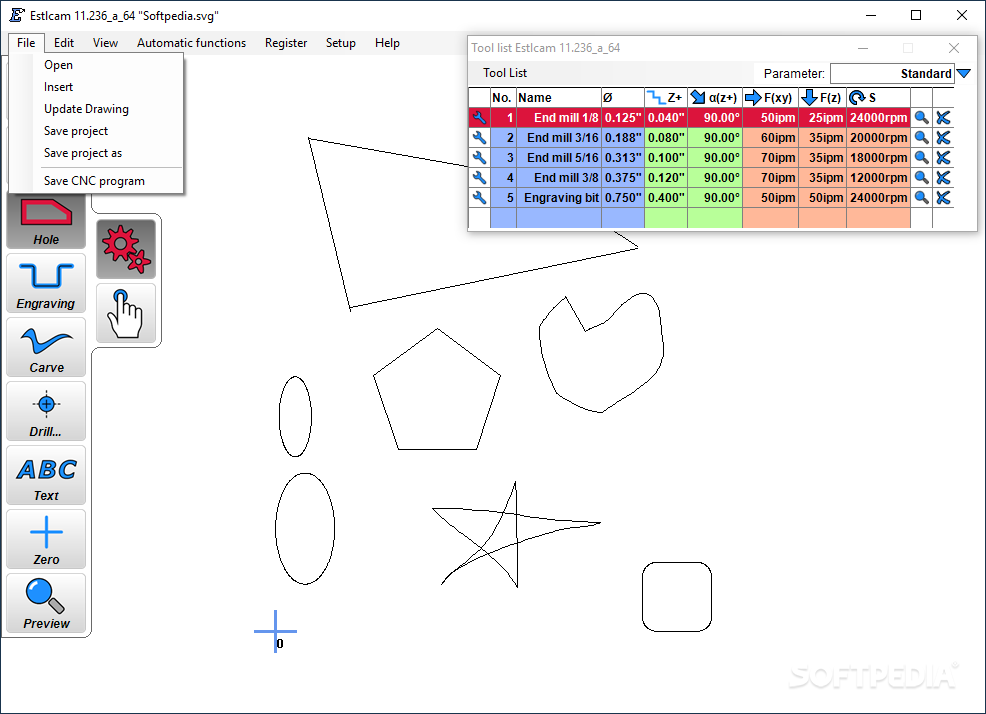Click the Z+ cell 0.400"
This screenshot has width=986, height=714.
click(x=666, y=198)
